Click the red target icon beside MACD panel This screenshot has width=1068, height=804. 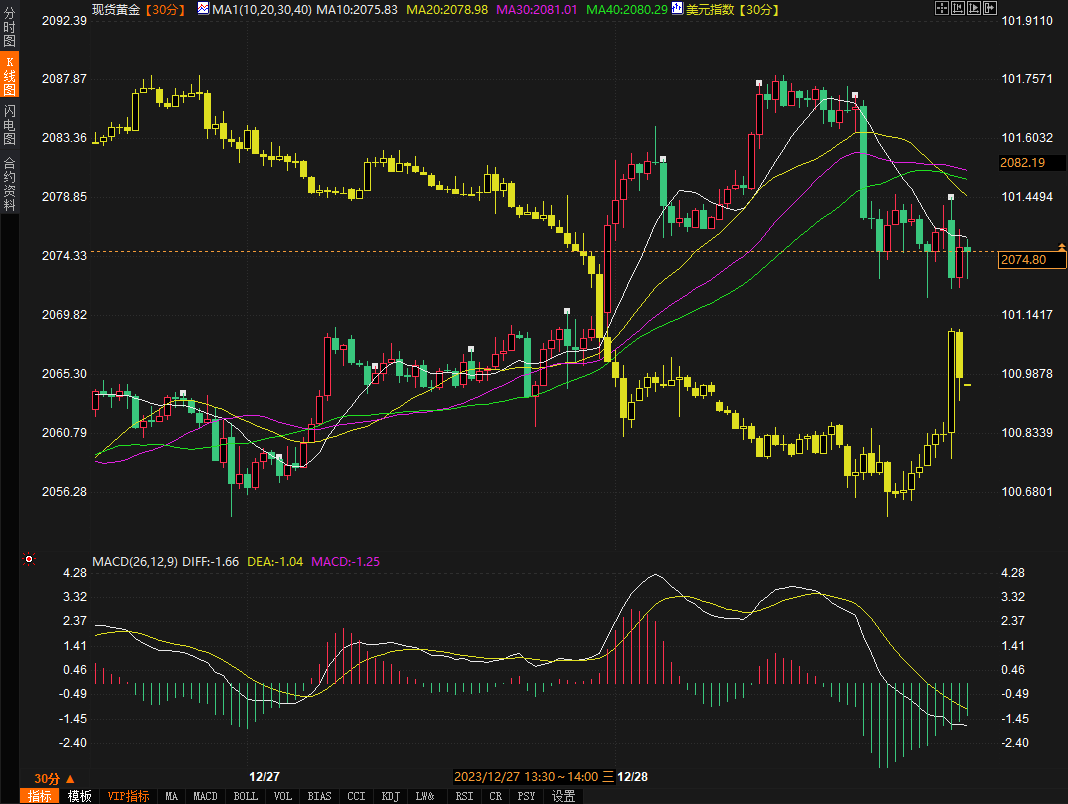click(x=29, y=560)
